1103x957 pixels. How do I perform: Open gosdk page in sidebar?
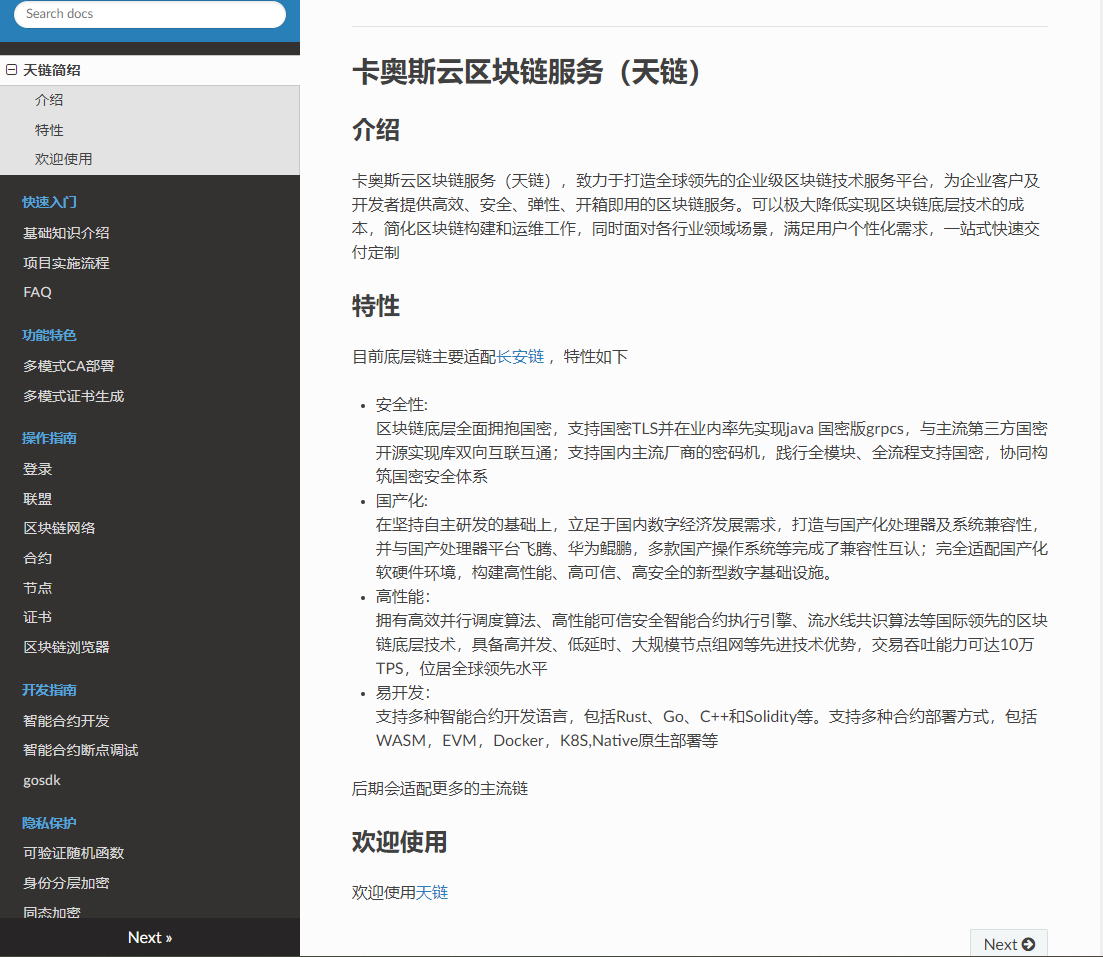(42, 780)
